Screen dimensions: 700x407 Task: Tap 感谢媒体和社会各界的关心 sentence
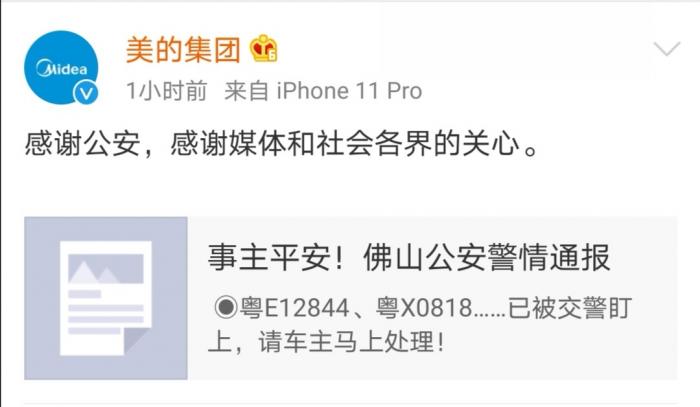346,144
